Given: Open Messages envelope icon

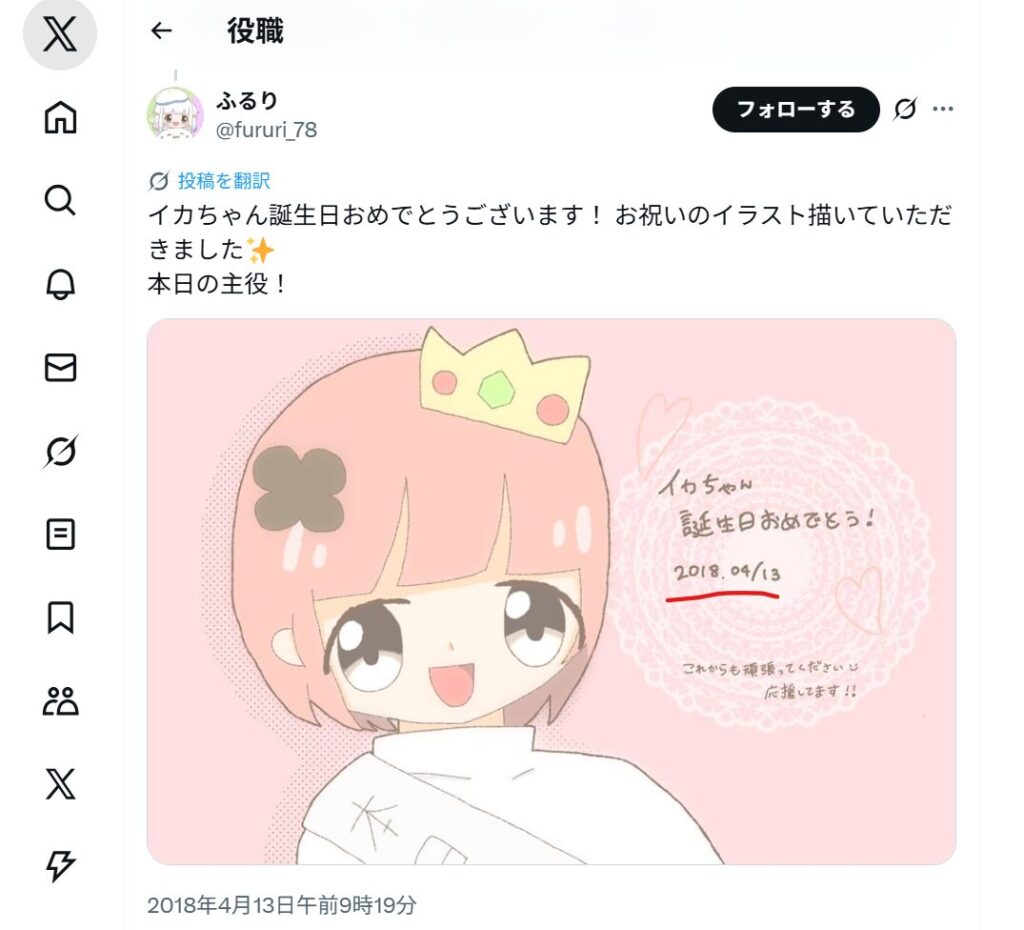Looking at the screenshot, I should (60, 367).
